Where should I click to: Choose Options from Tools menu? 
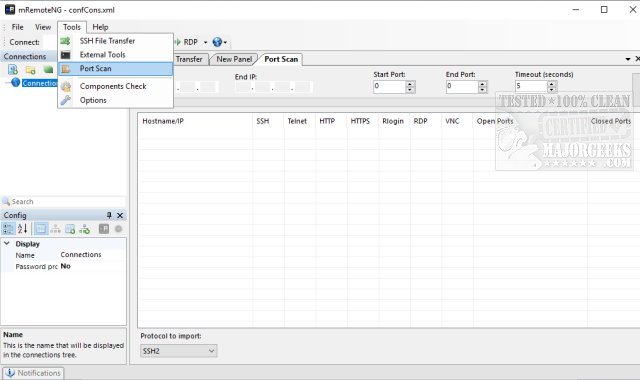pyautogui.click(x=116, y=100)
